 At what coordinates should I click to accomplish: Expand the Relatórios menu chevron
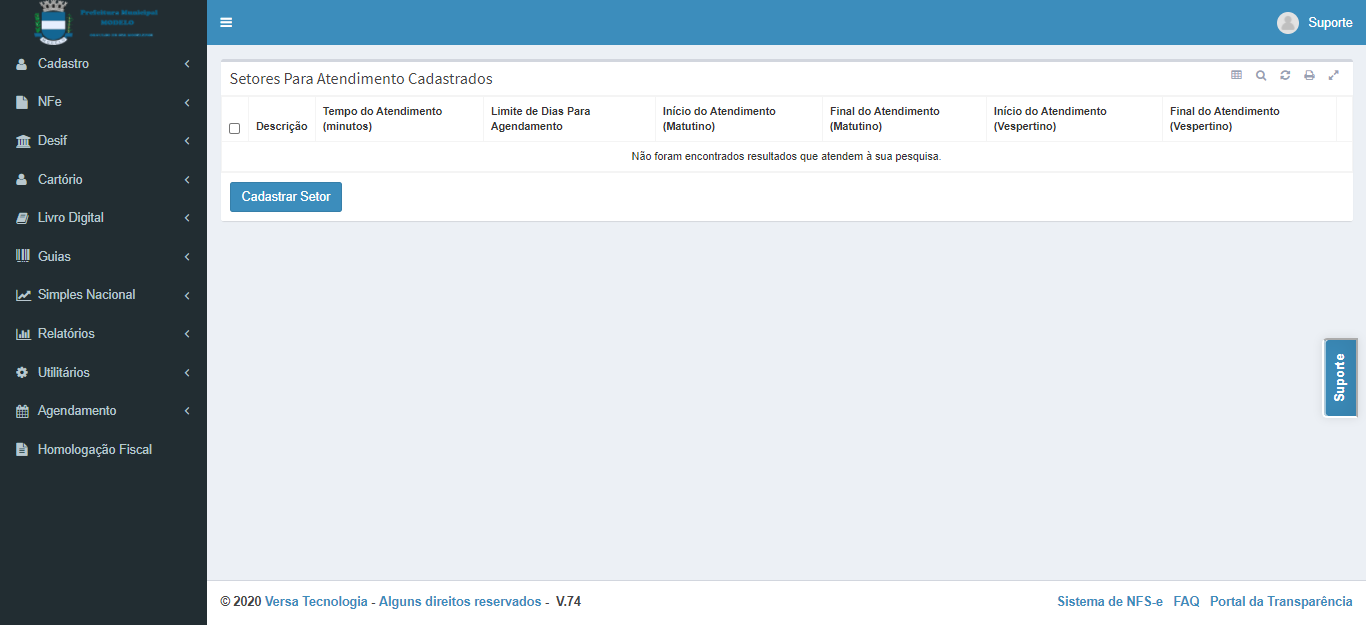tap(187, 334)
